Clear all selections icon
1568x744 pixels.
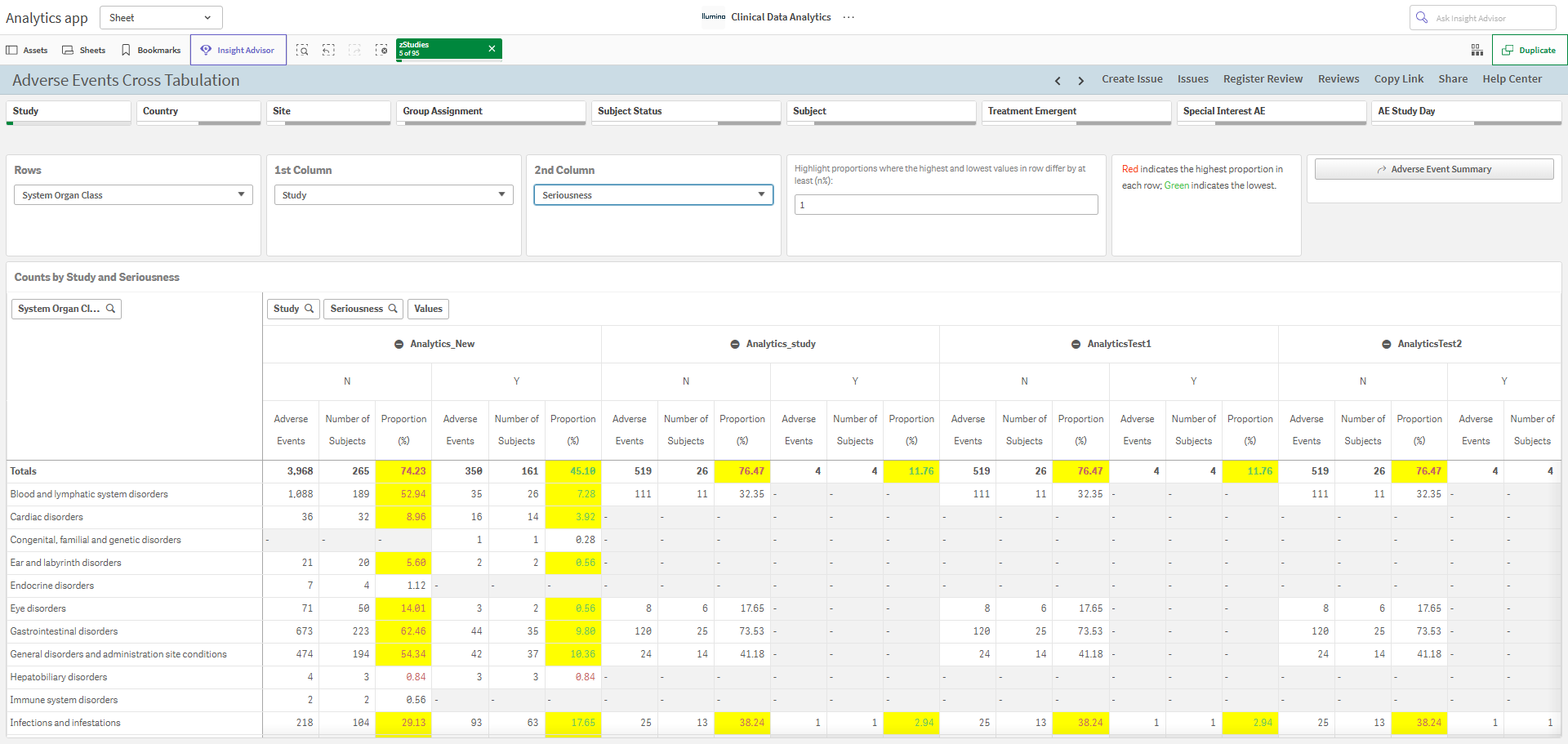point(381,50)
